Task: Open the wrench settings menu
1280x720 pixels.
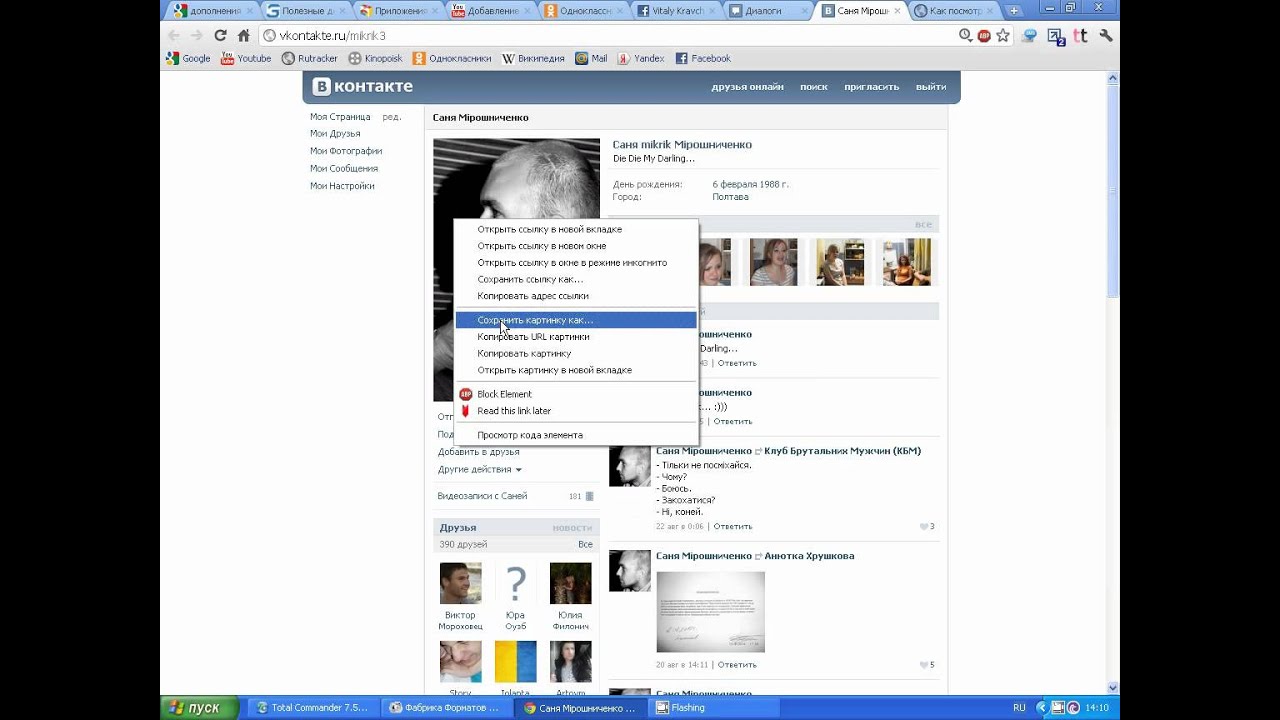Action: pos(1105,35)
